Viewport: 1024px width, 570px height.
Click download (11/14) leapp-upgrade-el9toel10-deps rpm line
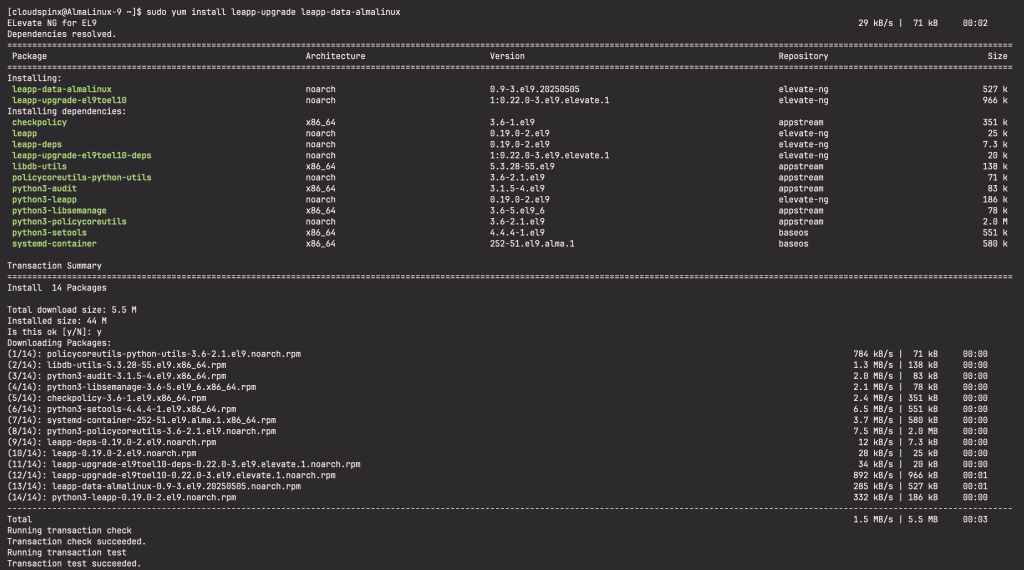184,465
